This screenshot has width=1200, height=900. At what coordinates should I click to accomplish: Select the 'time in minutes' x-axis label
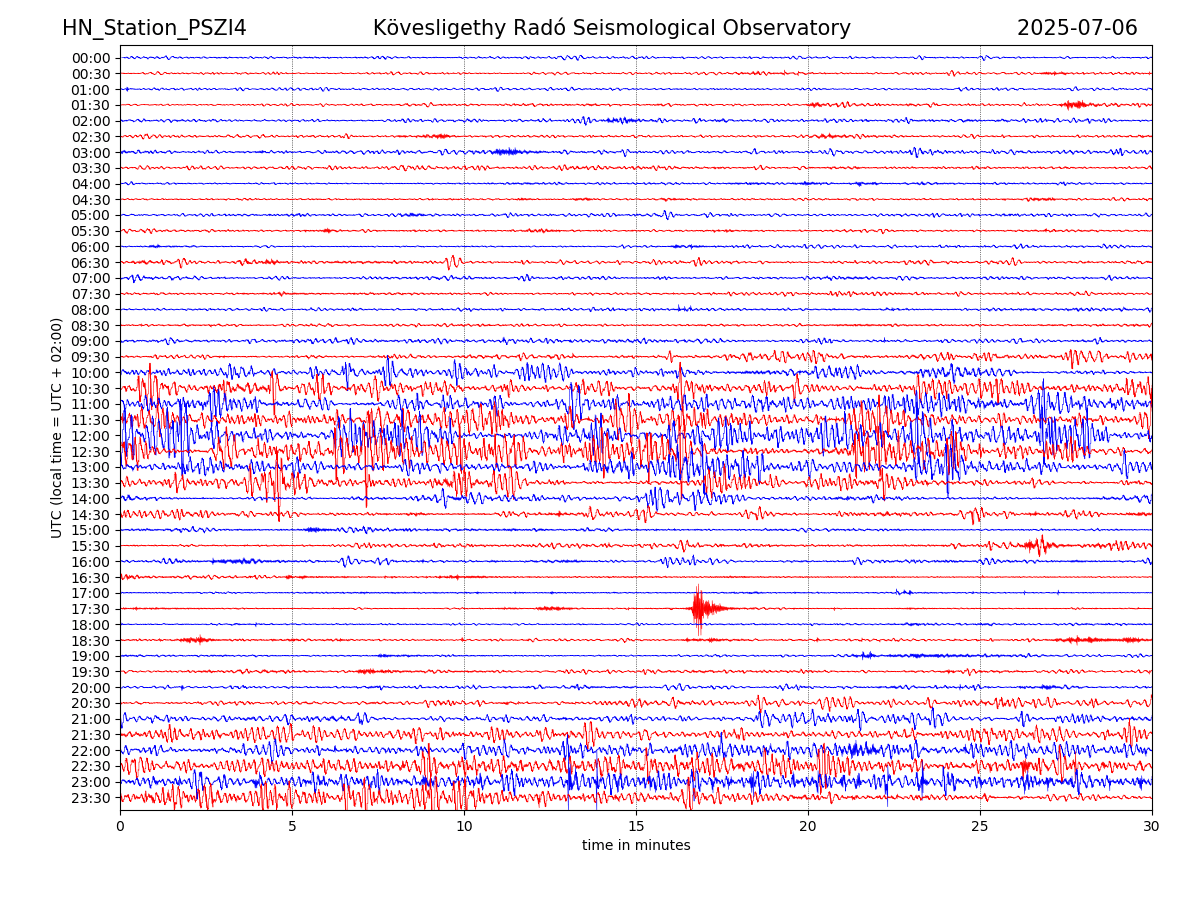pos(636,845)
